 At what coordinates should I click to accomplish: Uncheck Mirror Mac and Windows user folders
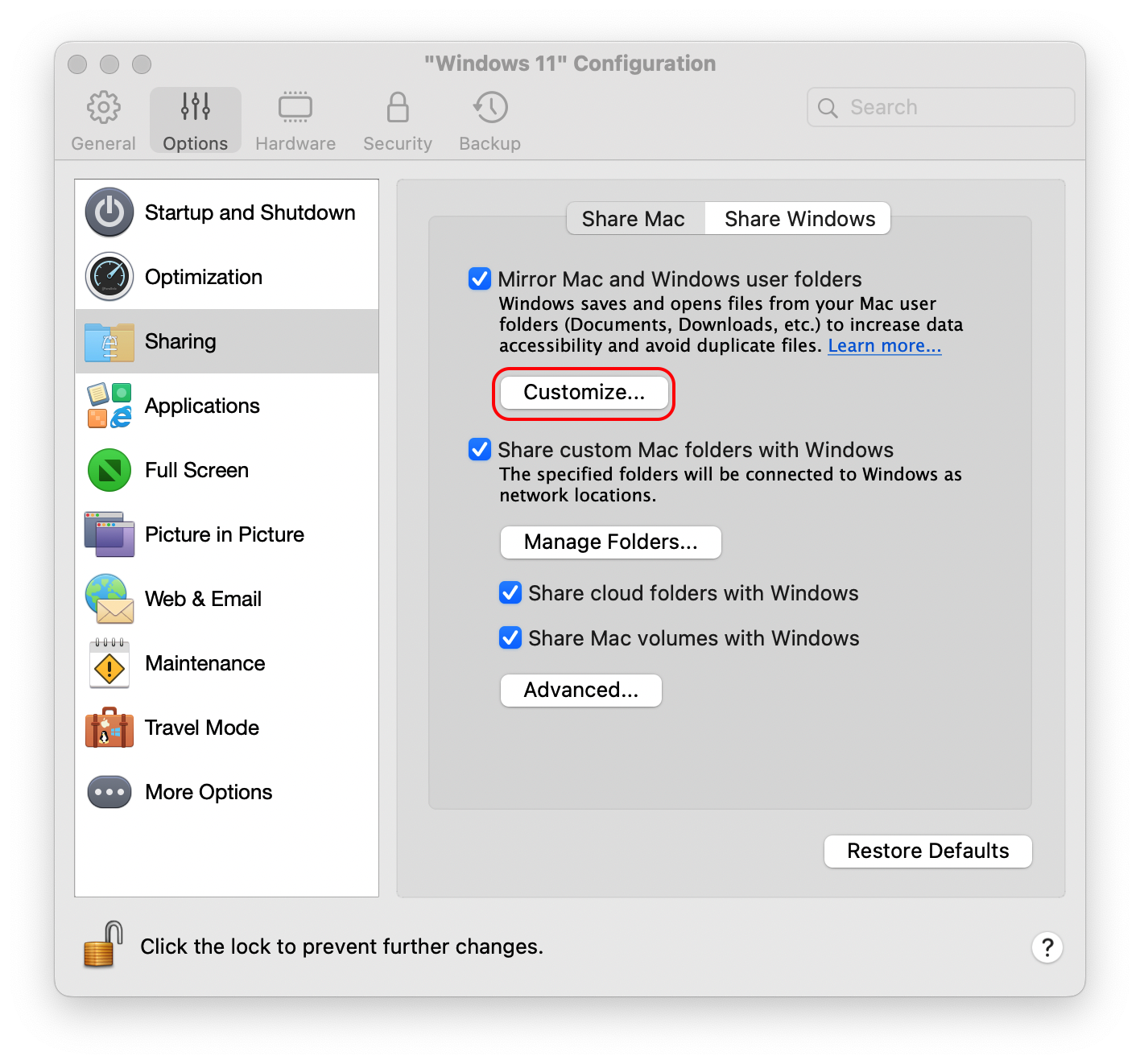pos(480,279)
